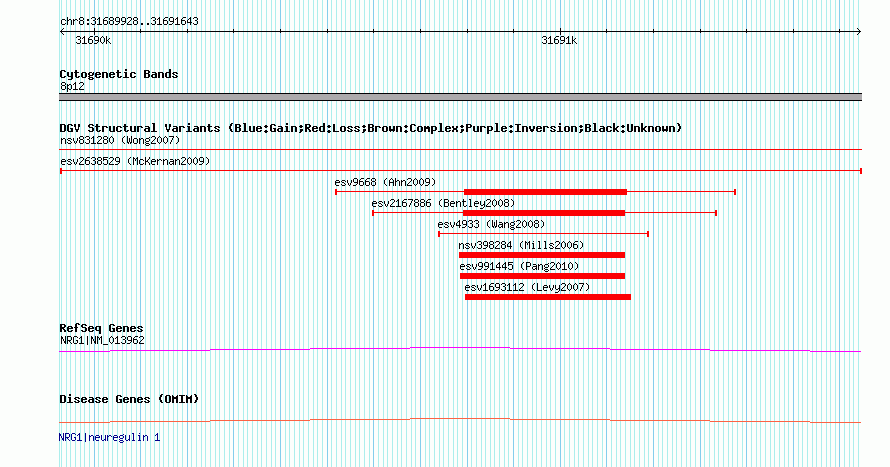The width and height of the screenshot is (890, 467).
Task: Click the NRG1|NM_013962 transcript label
Action: [102, 340]
